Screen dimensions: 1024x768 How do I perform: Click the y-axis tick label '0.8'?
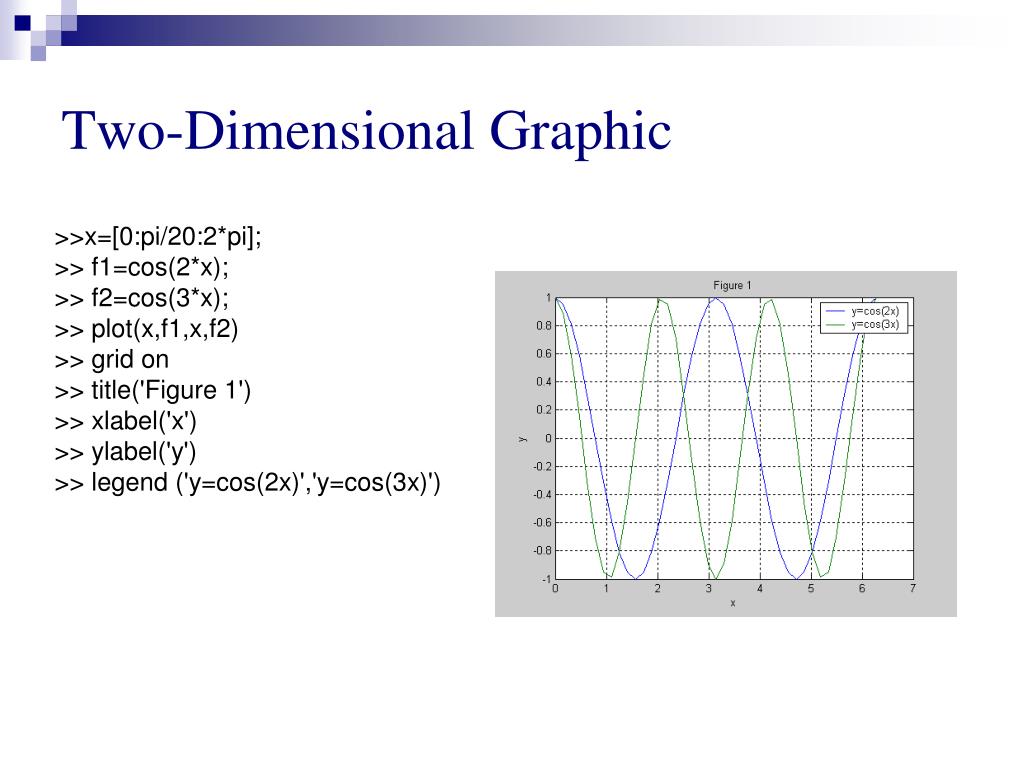click(x=543, y=325)
